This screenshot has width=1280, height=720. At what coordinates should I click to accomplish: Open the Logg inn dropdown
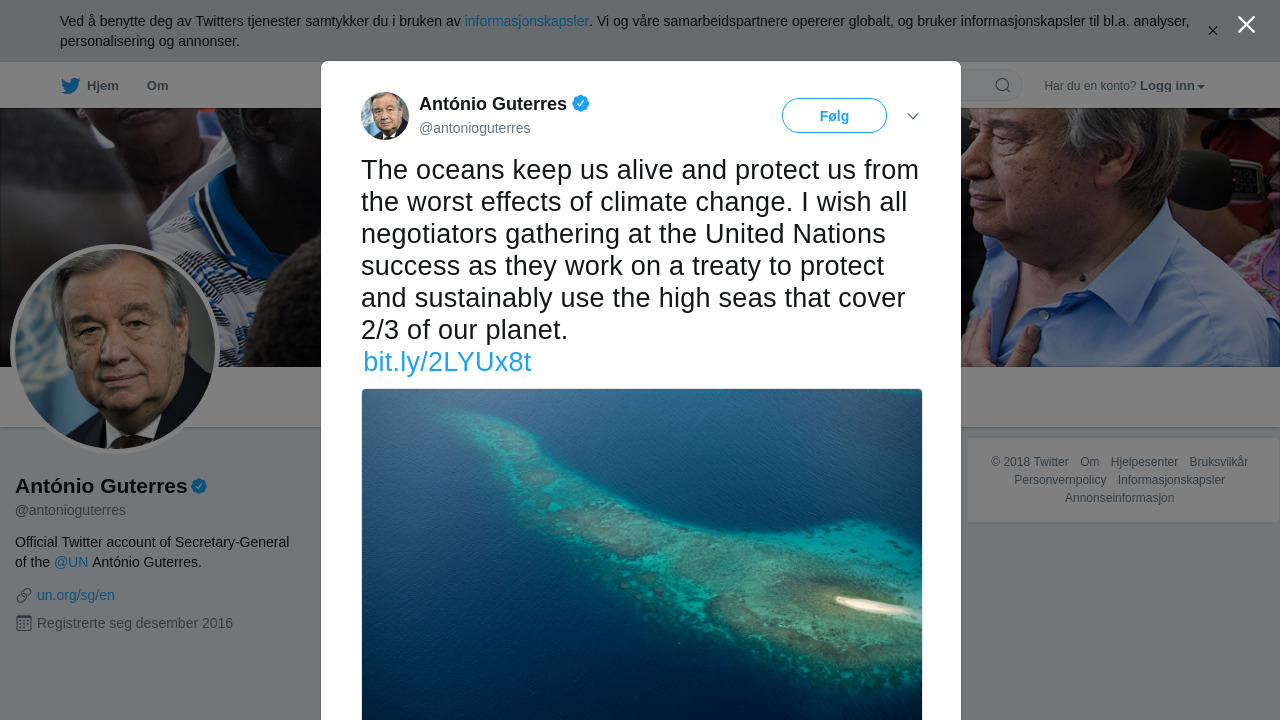[1172, 86]
